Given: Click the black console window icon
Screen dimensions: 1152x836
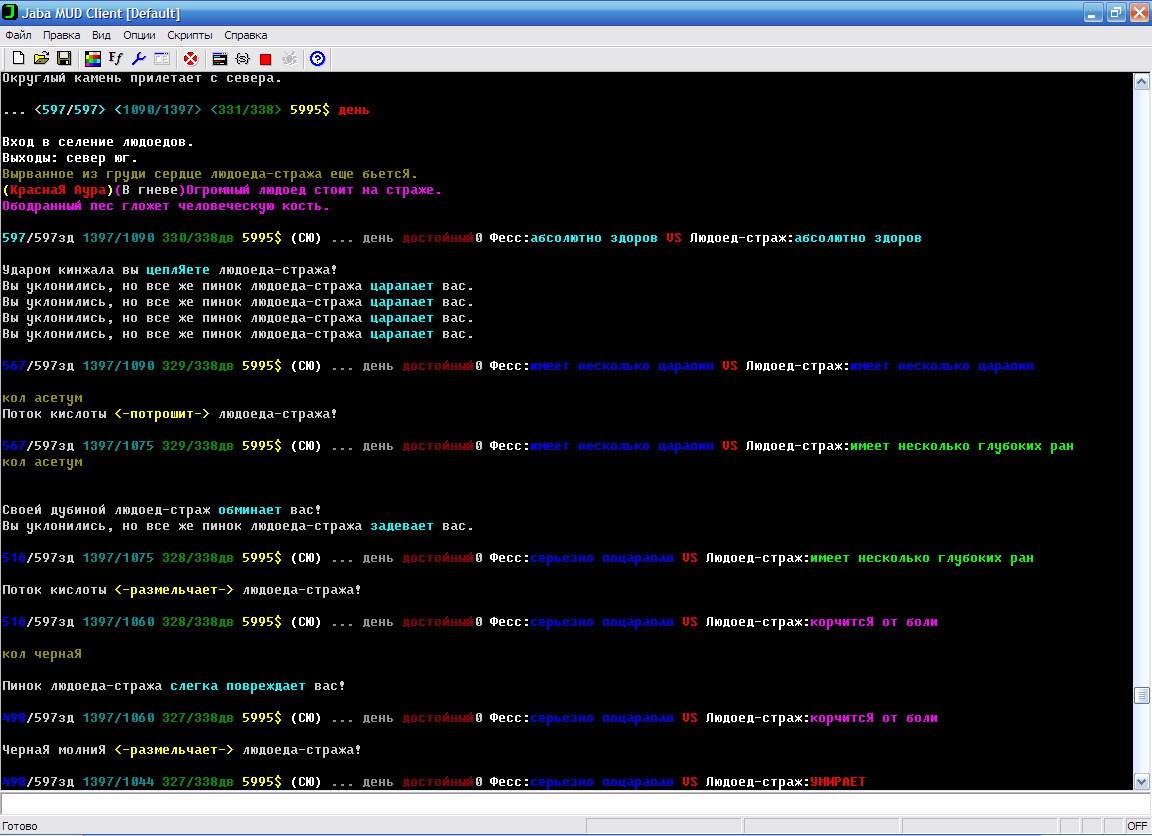Looking at the screenshot, I should click(x=219, y=59).
